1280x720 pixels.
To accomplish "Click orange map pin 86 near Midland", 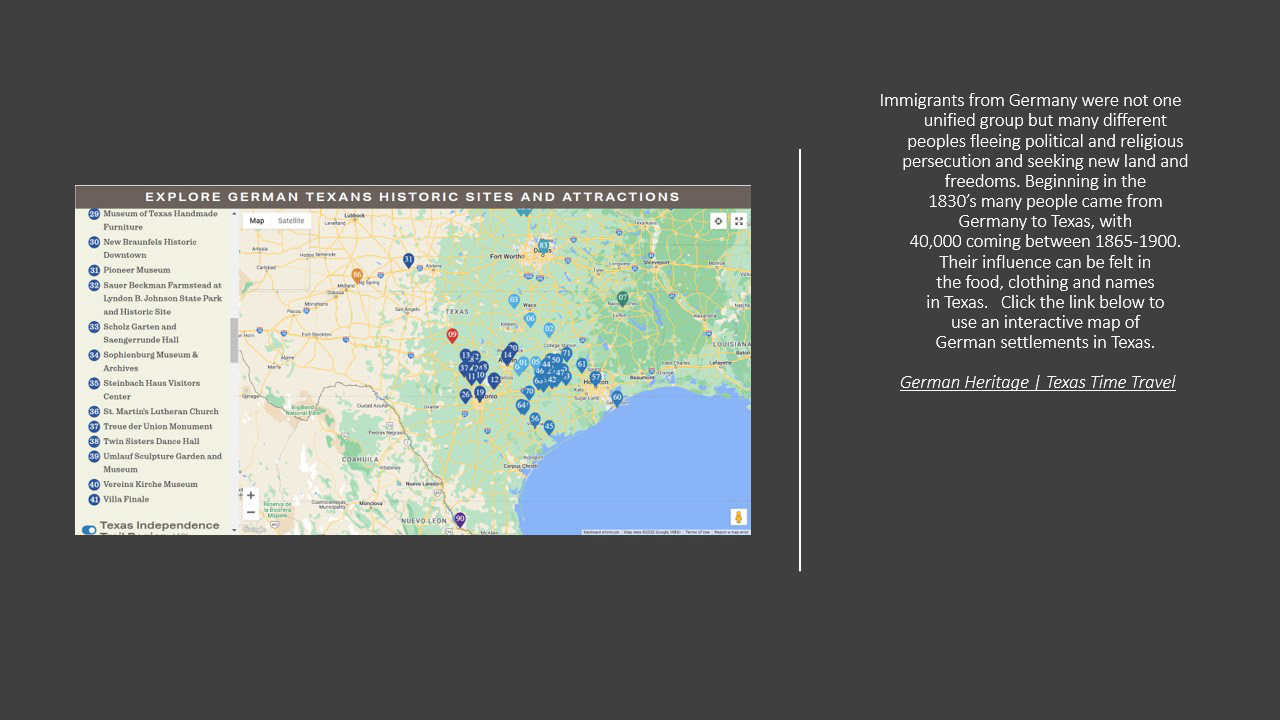I will (357, 275).
